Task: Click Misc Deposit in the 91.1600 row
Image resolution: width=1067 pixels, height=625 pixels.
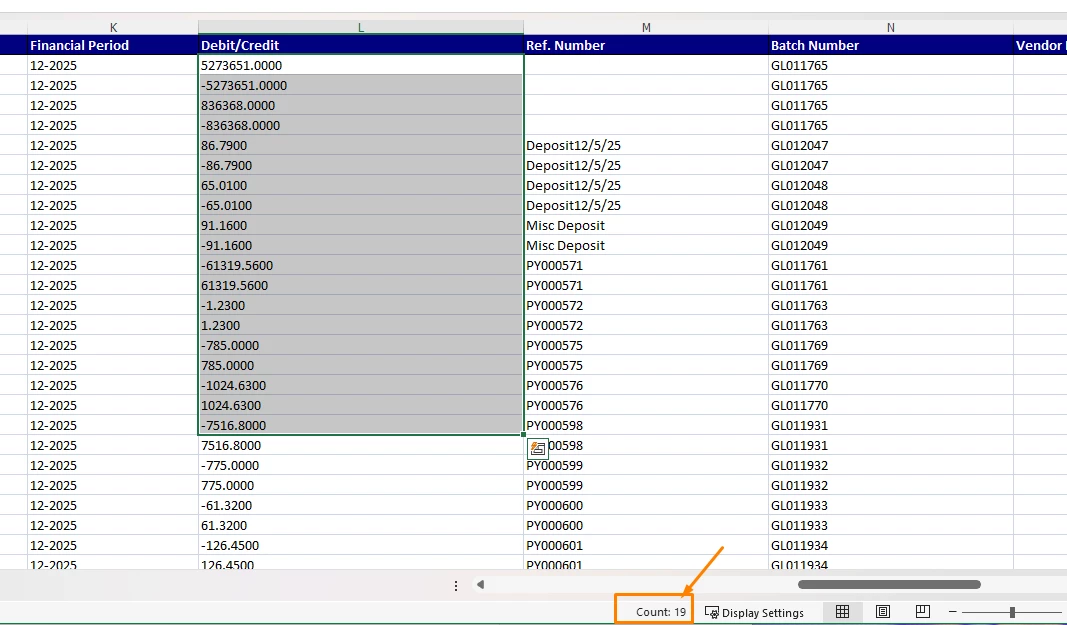Action: tap(565, 225)
